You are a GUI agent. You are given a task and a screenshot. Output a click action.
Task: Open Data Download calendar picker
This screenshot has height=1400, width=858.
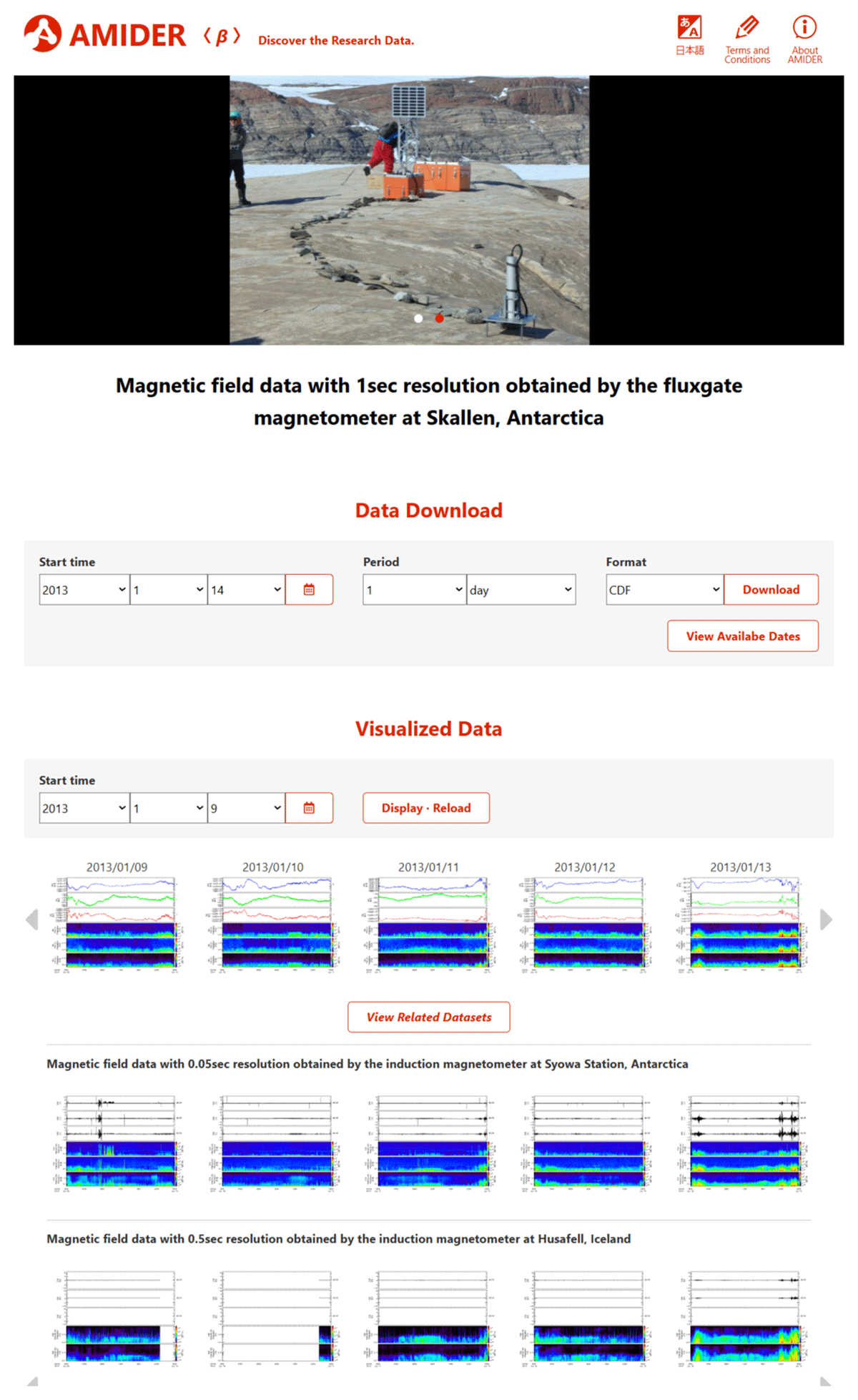[x=309, y=590]
